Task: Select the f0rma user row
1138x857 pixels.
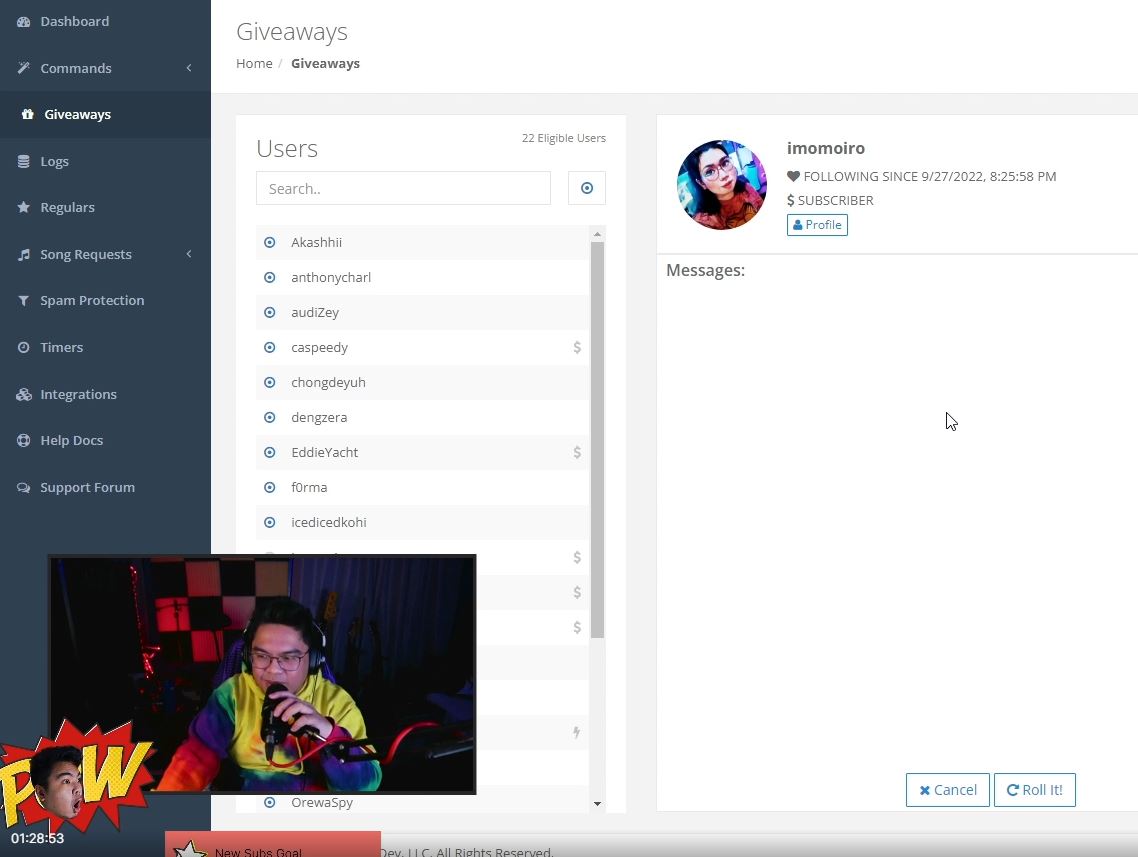Action: (422, 488)
